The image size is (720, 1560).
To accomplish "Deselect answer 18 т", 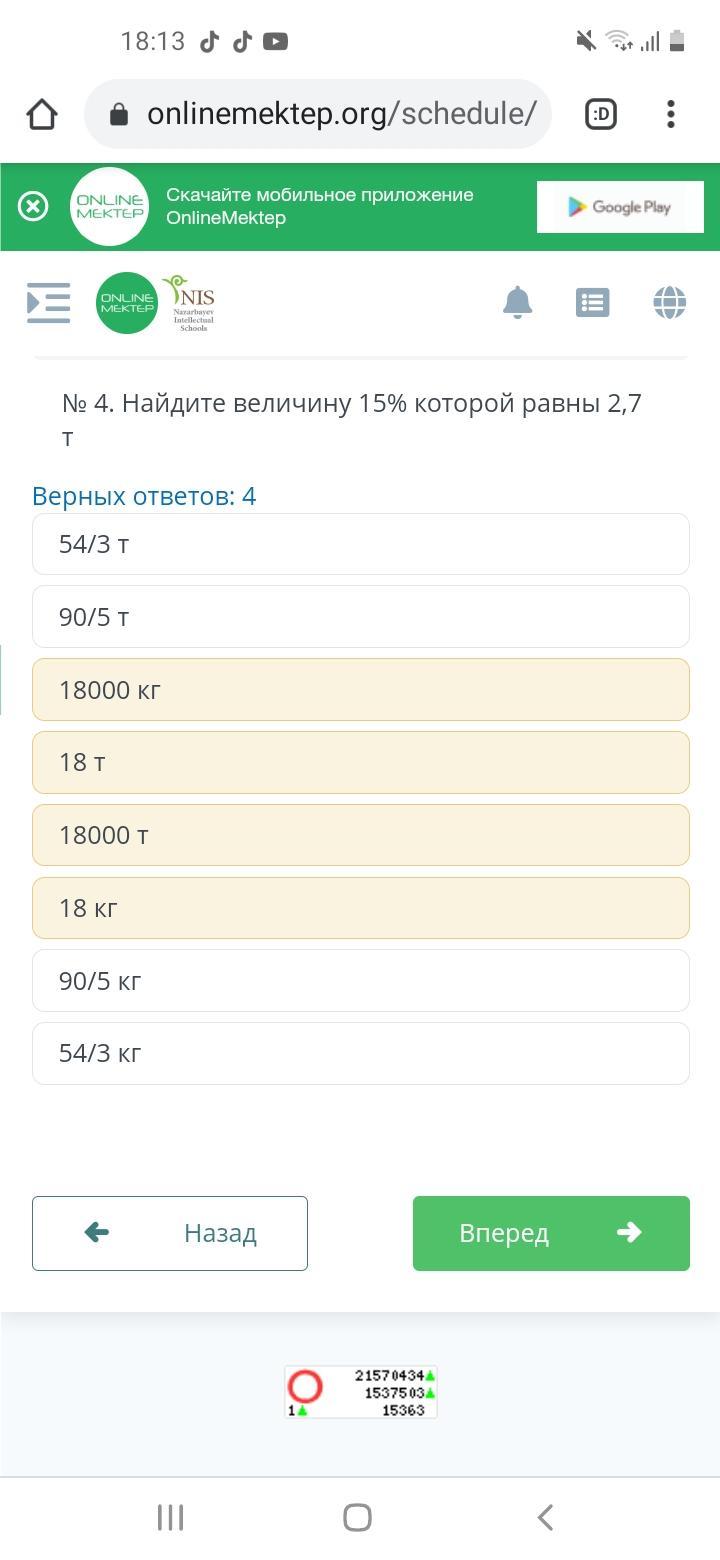I will click(361, 762).
